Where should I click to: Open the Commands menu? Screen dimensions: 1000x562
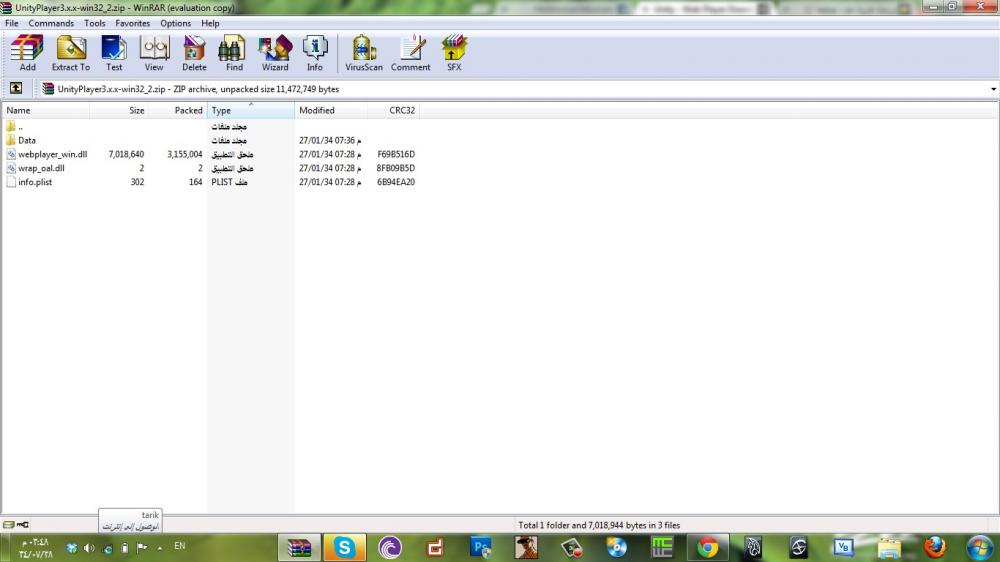(x=51, y=23)
